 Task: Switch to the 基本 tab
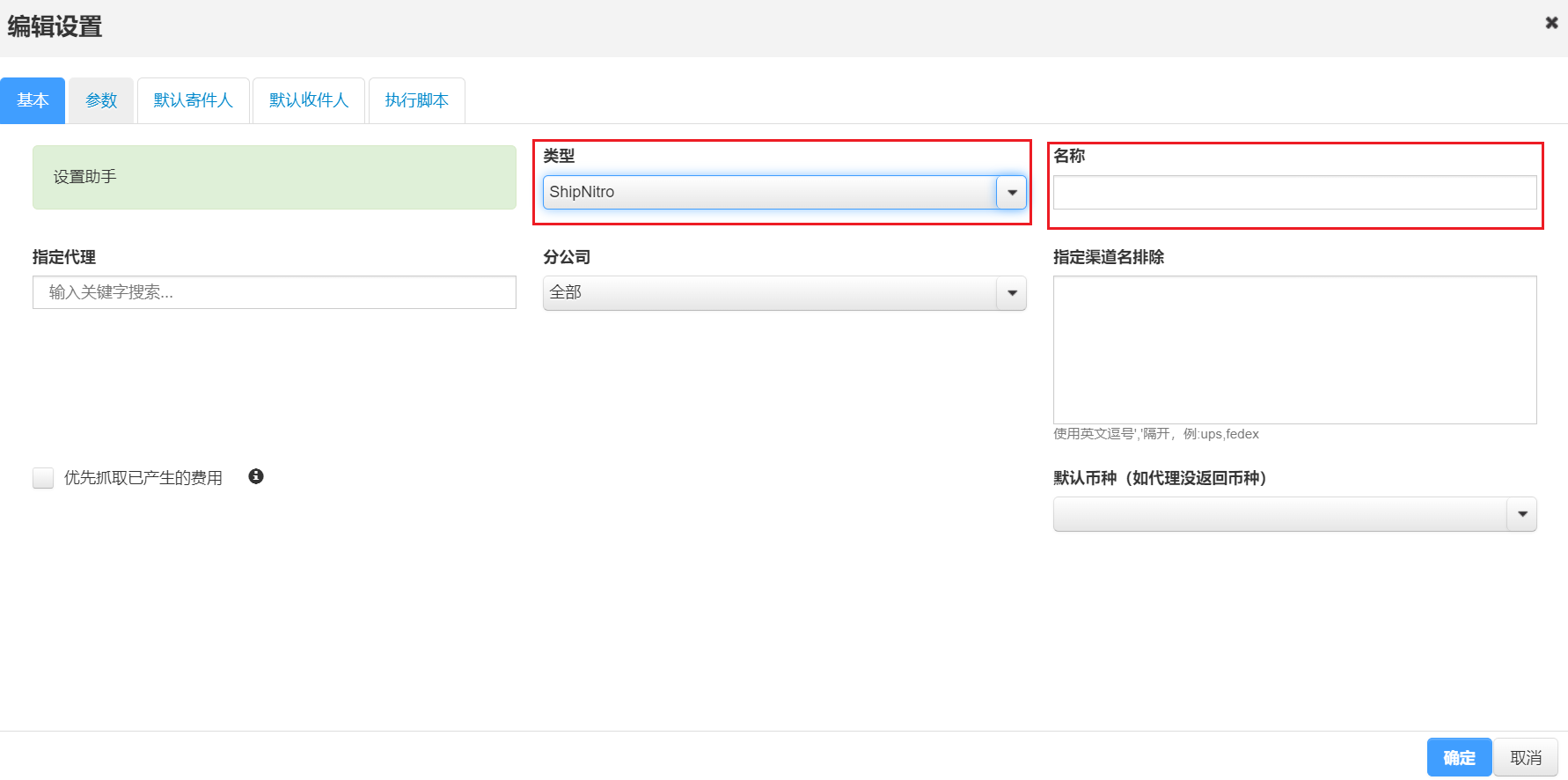click(33, 100)
